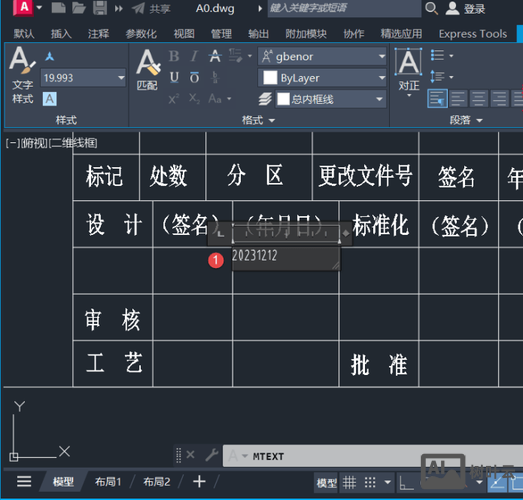
Task: Open the 管理 ribbon tab
Action: pos(221,34)
